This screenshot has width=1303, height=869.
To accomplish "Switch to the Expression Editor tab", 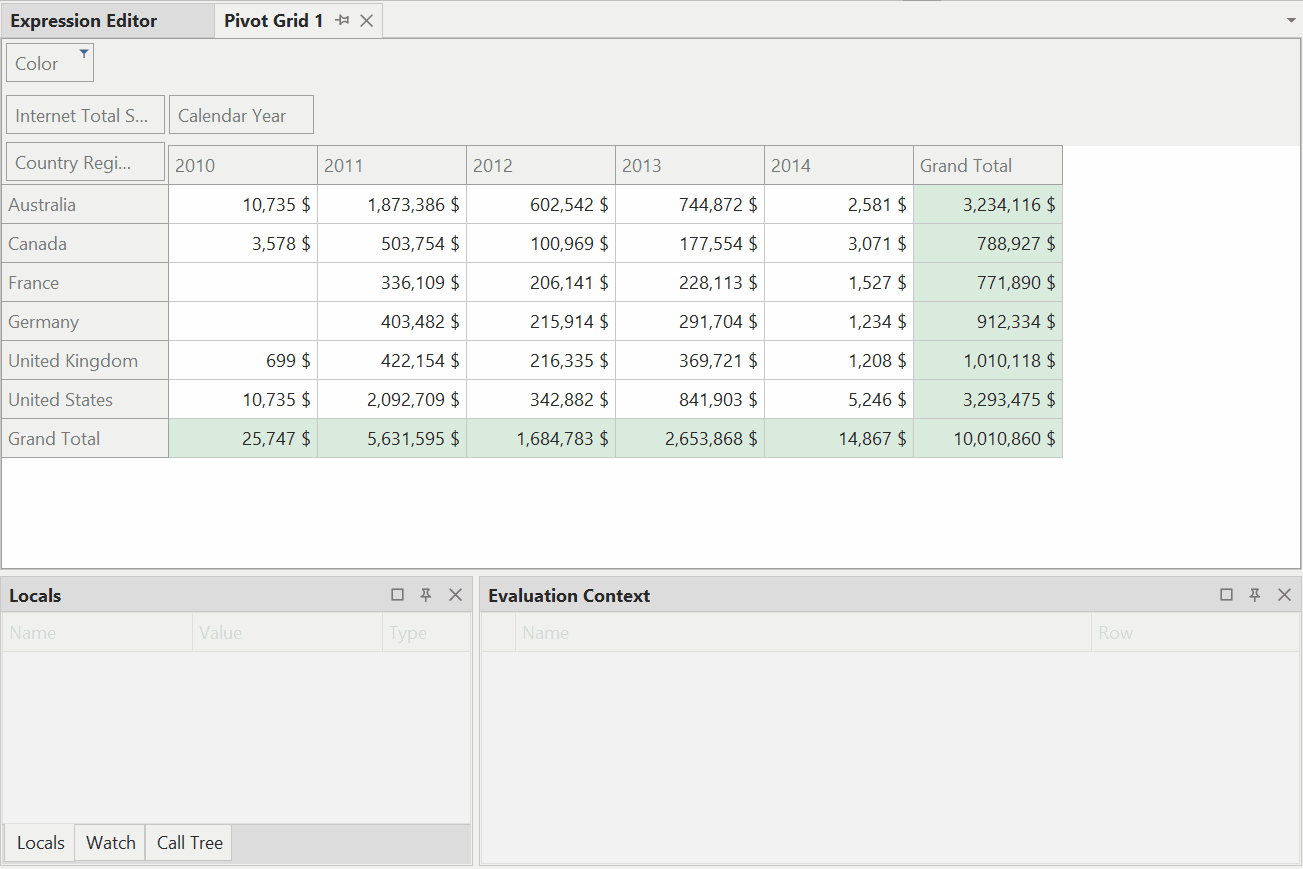I will point(84,21).
